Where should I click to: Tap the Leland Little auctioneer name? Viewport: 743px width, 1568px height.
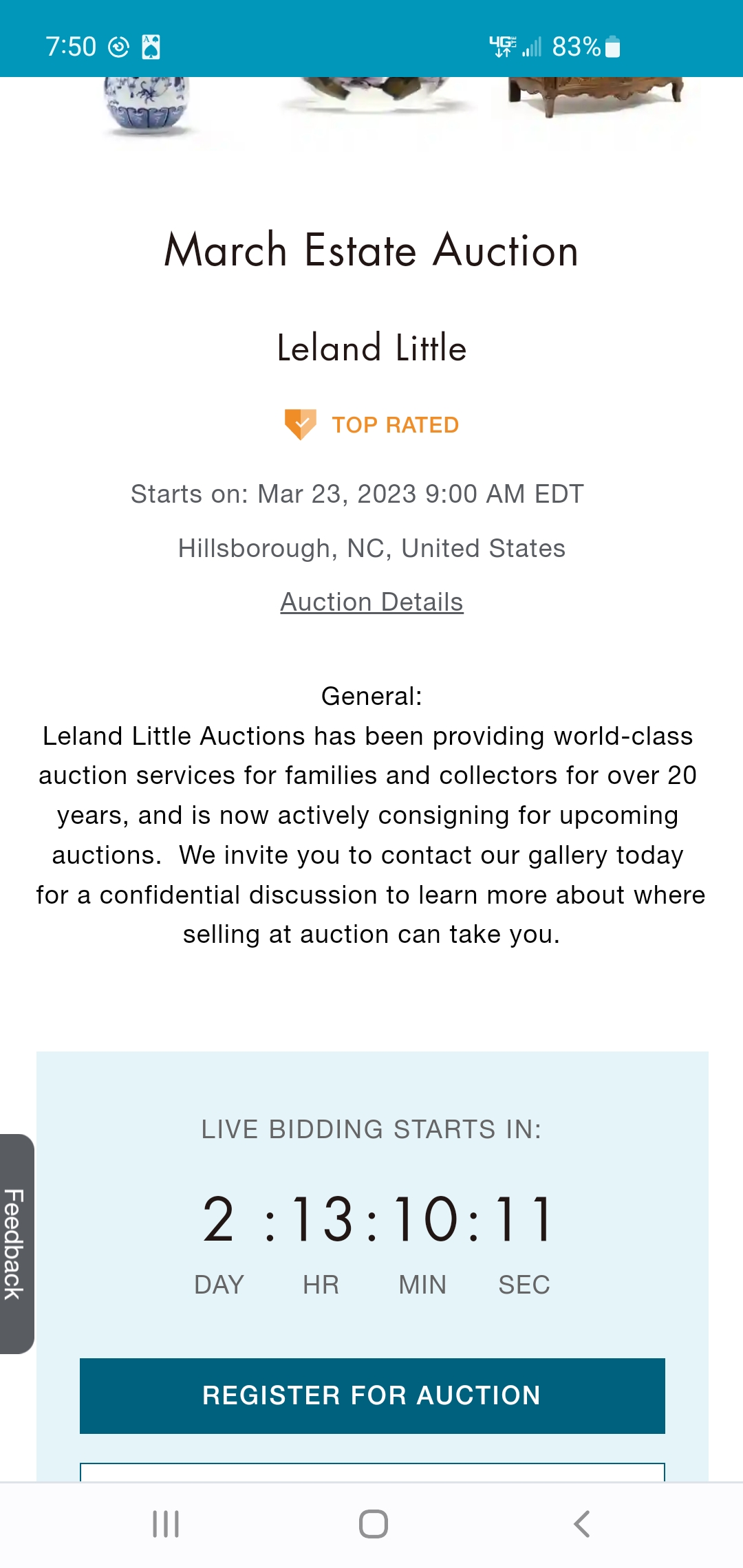(x=371, y=348)
